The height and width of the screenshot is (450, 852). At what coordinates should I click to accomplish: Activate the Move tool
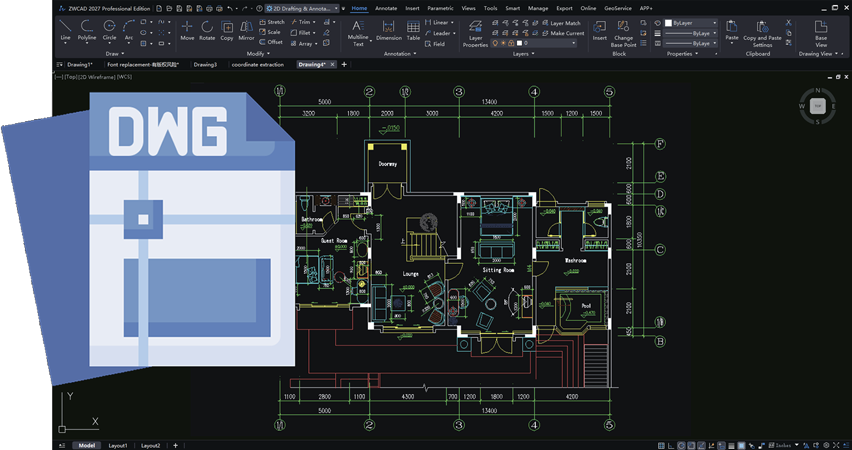tap(187, 30)
